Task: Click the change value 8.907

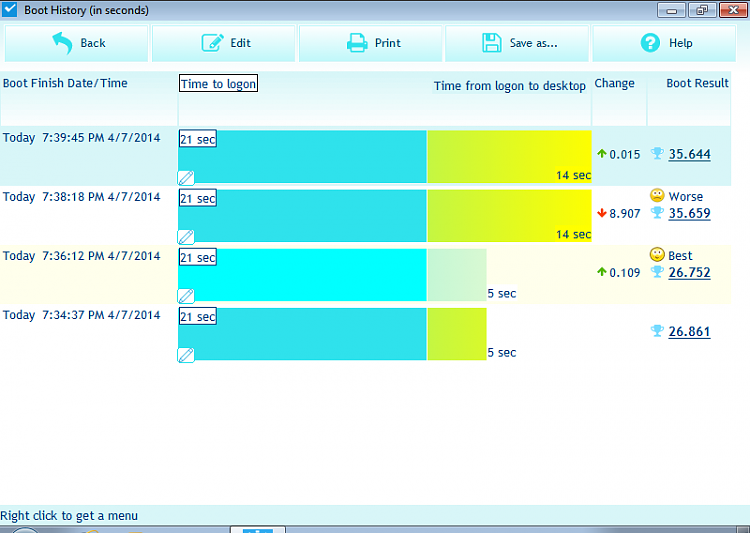Action: tap(624, 213)
